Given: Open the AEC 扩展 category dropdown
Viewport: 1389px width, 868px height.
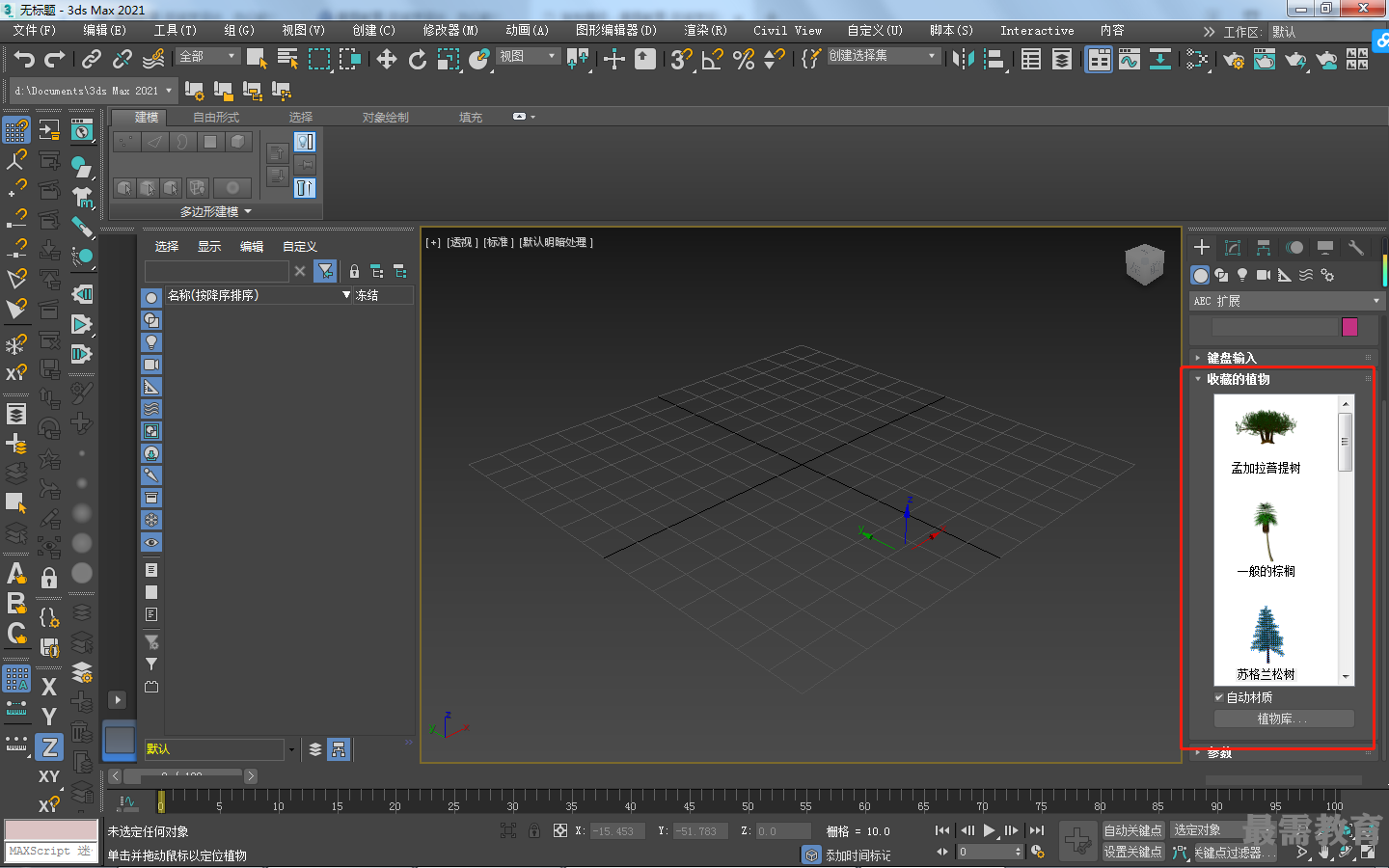Looking at the screenshot, I should coord(1287,301).
